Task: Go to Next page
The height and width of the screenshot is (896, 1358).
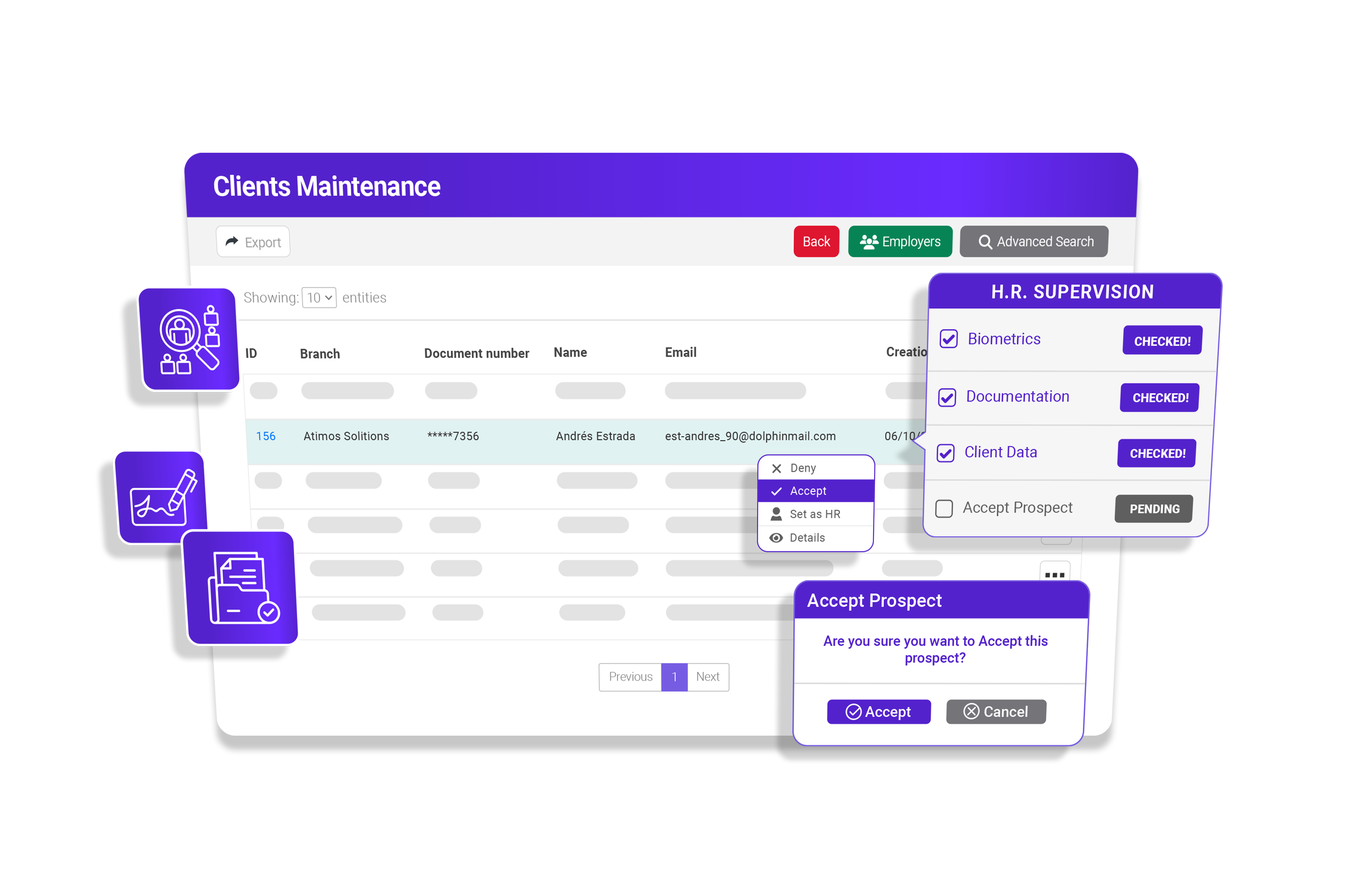Action: click(708, 677)
